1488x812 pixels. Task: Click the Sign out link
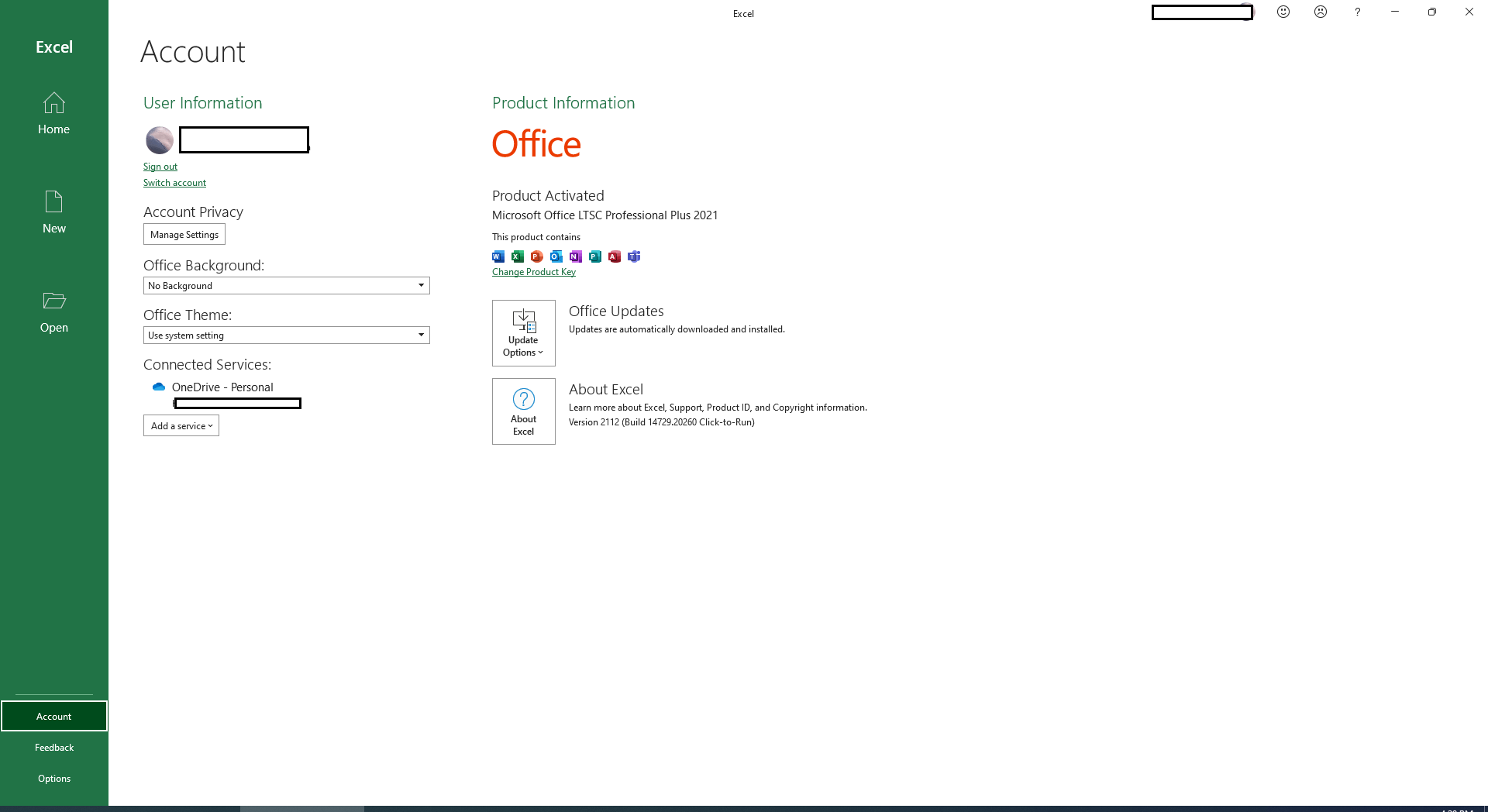[160, 167]
